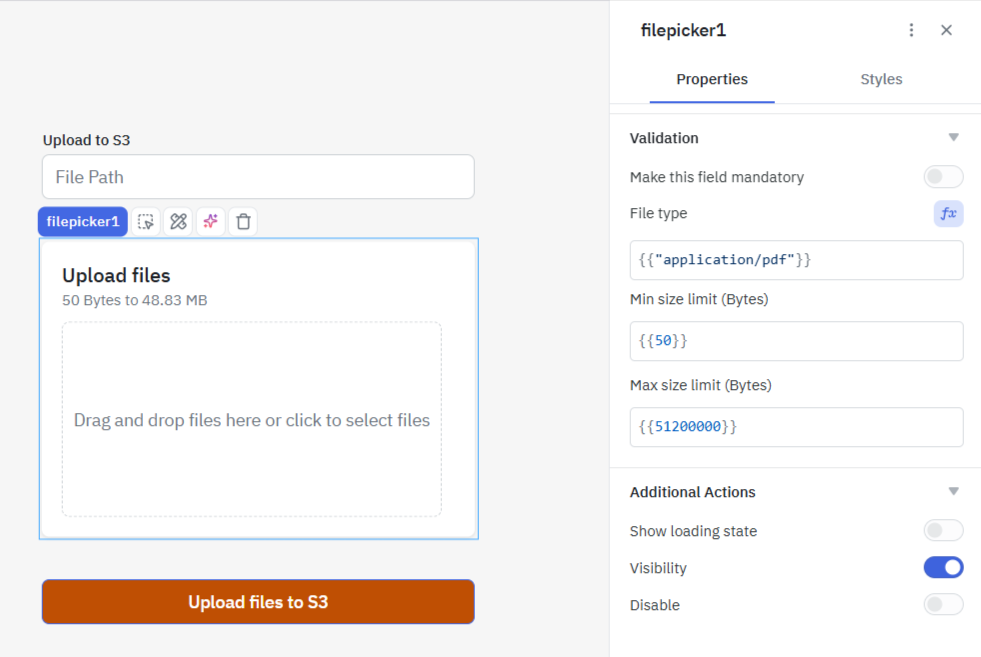This screenshot has width=981, height=657.
Task: Click the fx button for File type
Action: coord(948,213)
